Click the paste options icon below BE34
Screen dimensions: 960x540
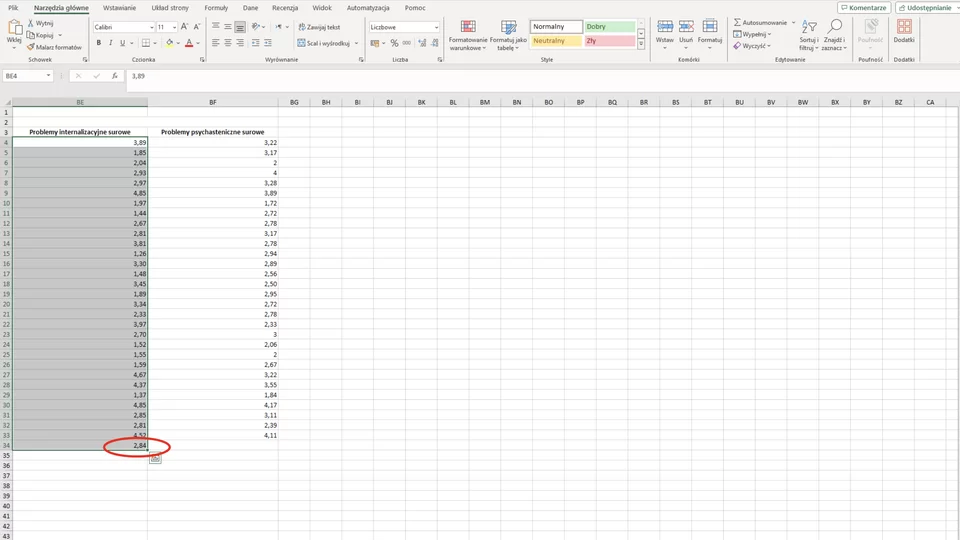pyautogui.click(x=155, y=458)
